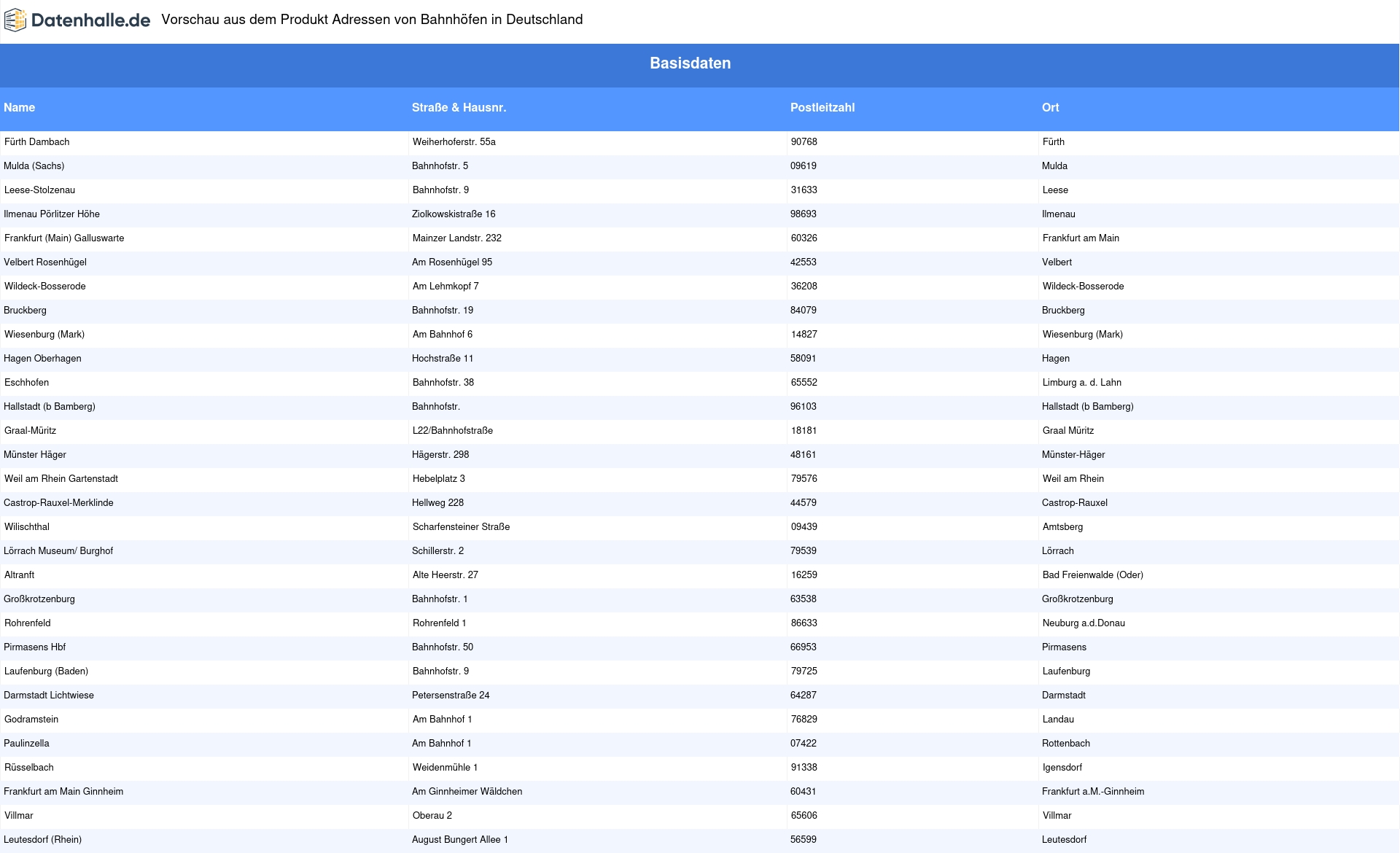Click L22/Bahnhofstraße address
The image size is (1400, 853).
pyautogui.click(x=453, y=431)
